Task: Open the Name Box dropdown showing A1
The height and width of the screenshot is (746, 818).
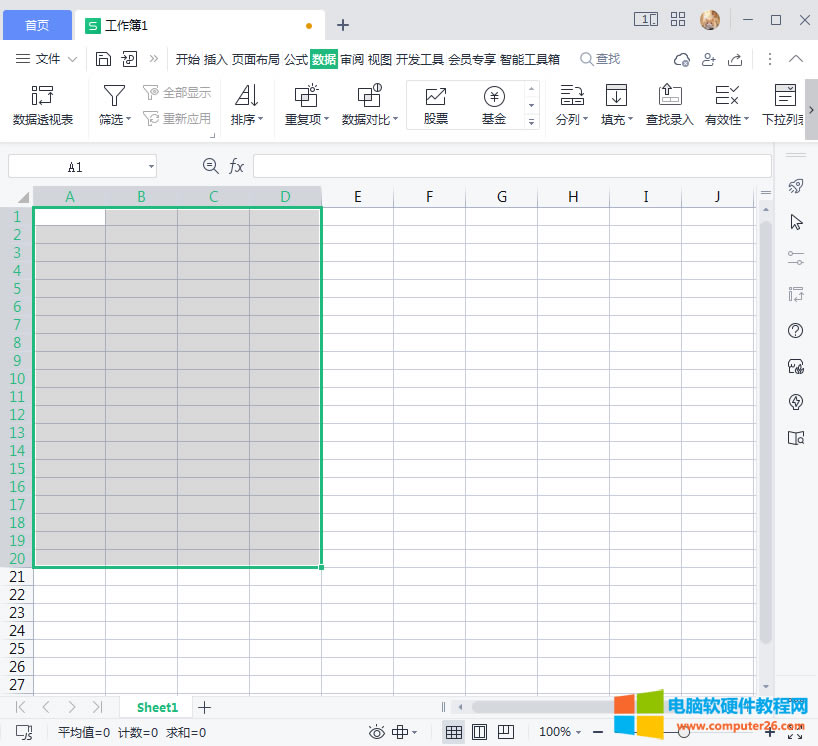Action: coord(151,167)
